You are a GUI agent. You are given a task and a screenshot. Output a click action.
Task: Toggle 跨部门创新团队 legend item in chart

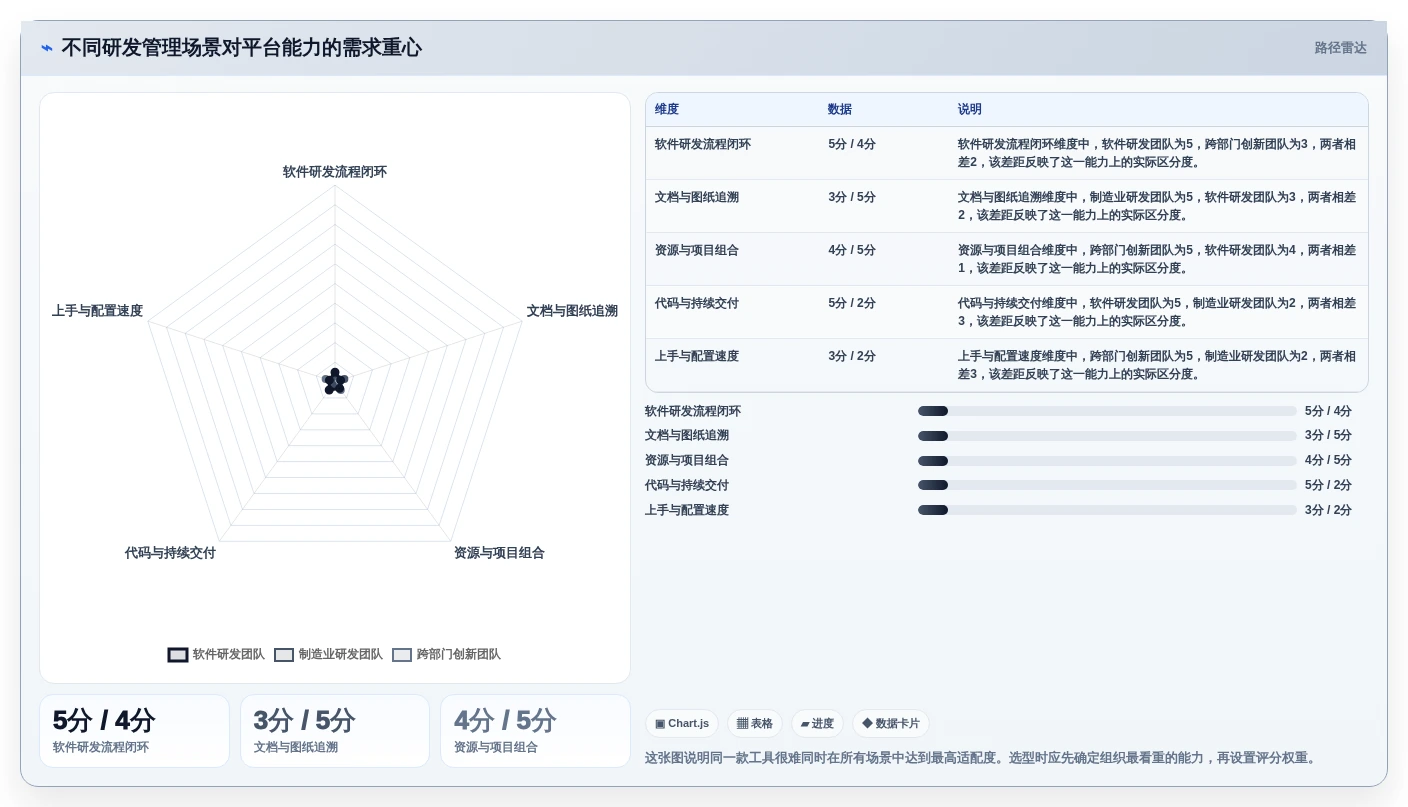[446, 654]
